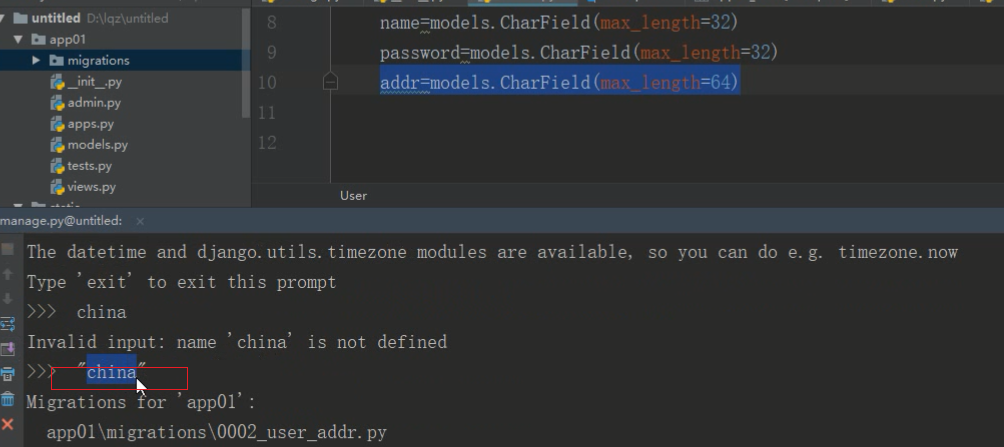Open models.py in project tree
This screenshot has height=447, width=1004.
[x=97, y=145]
